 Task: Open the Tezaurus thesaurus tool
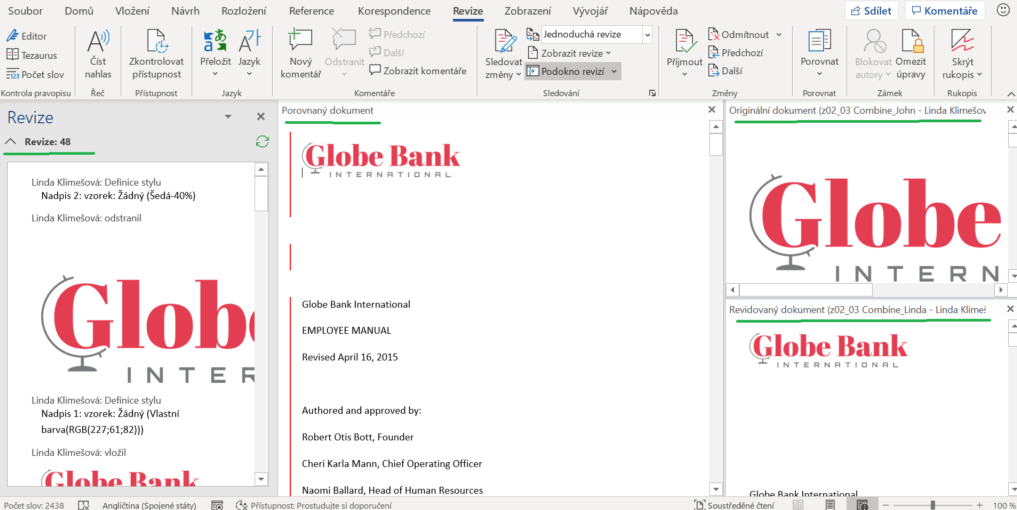pyautogui.click(x=31, y=55)
